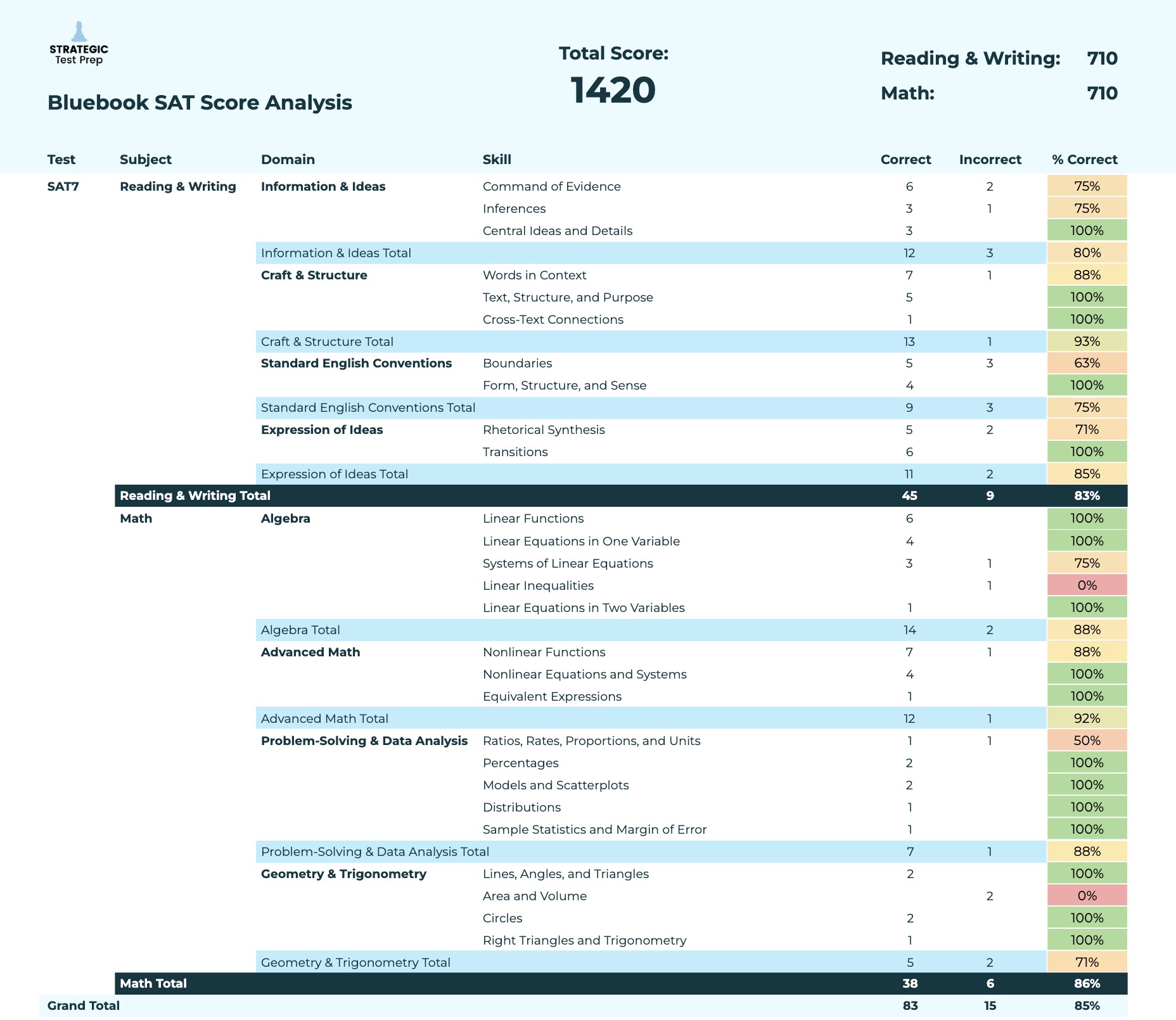Click the Craft & Structure Total label

coord(327,341)
